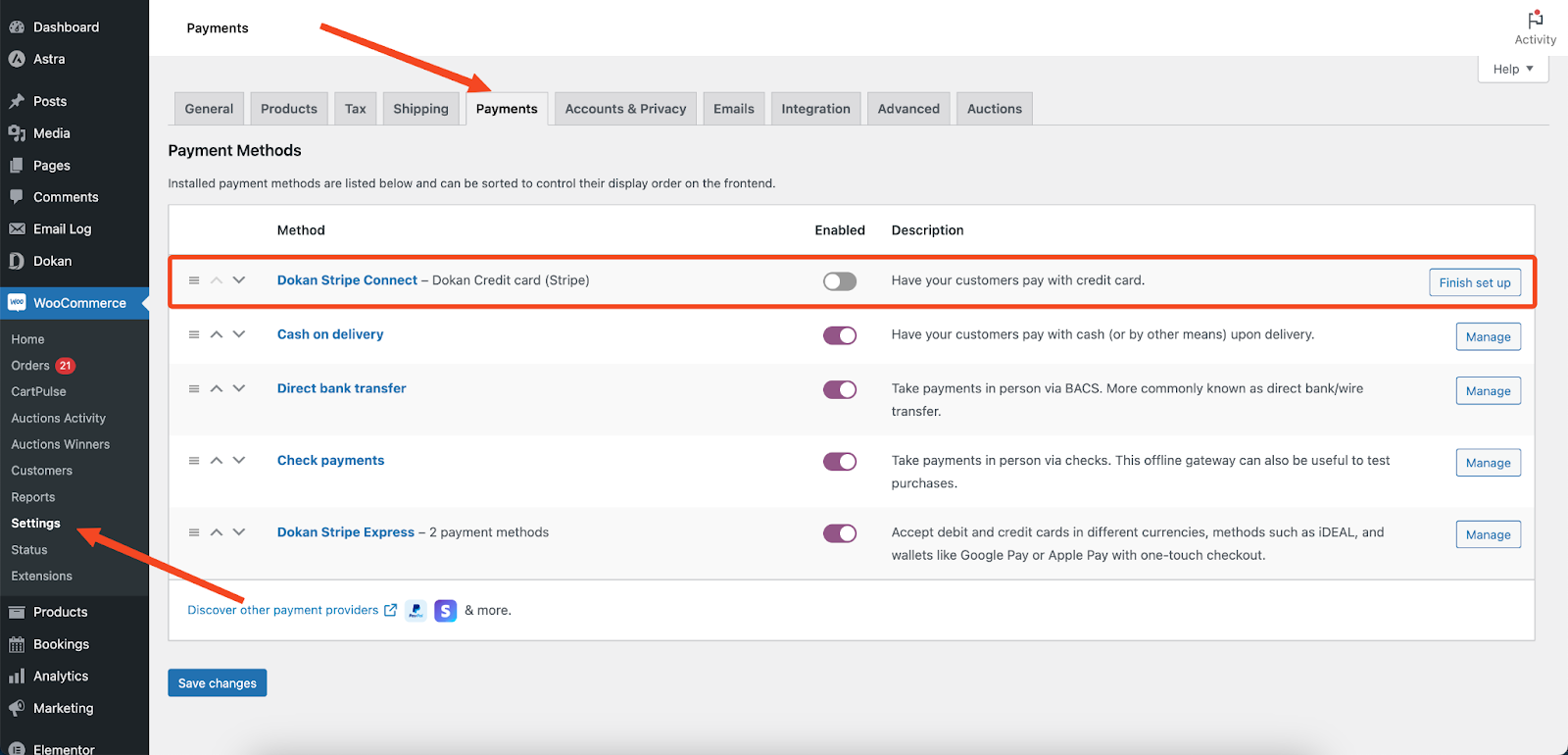Open the Extensions submenu item

[42, 577]
